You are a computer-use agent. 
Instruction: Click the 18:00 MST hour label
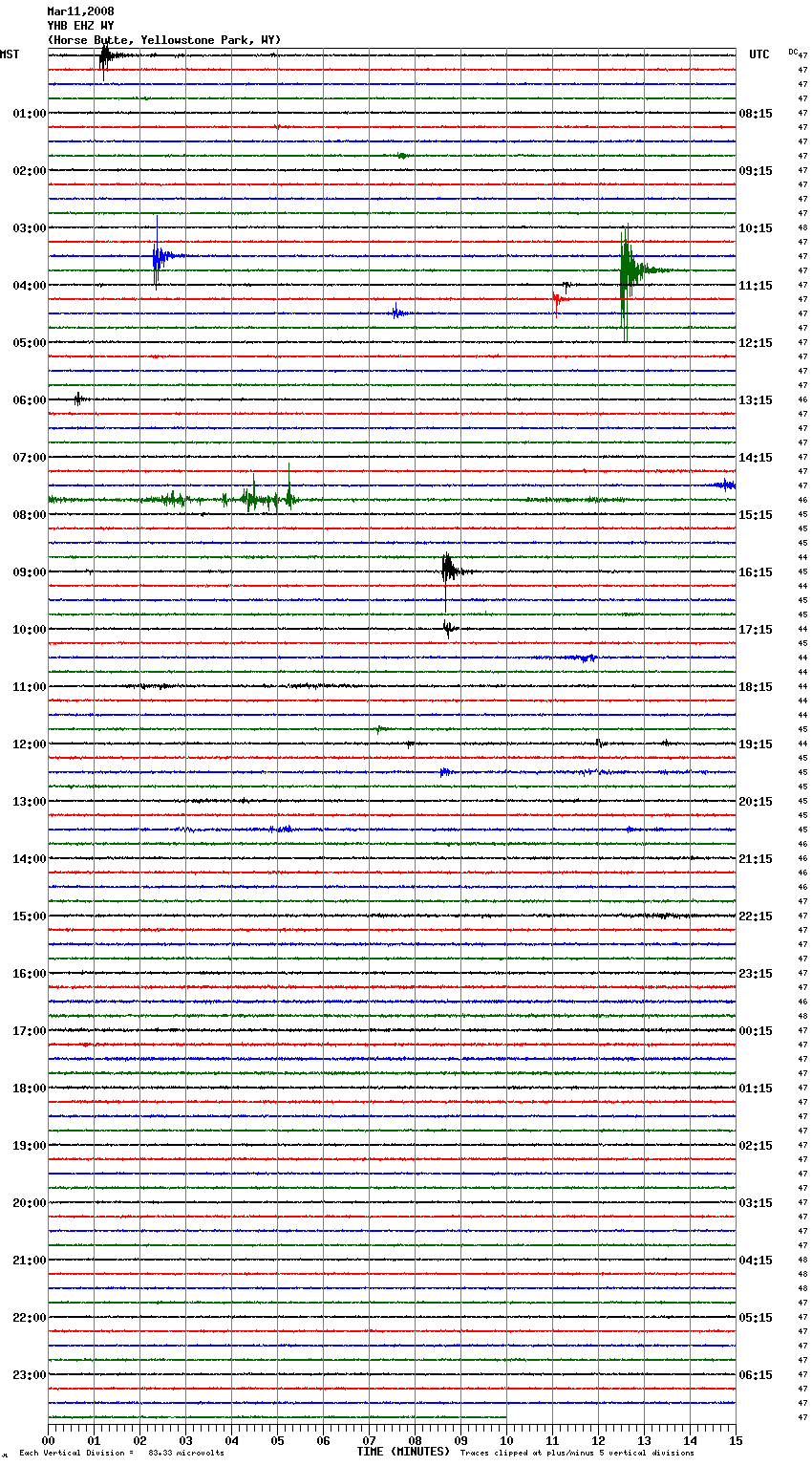[x=30, y=1089]
